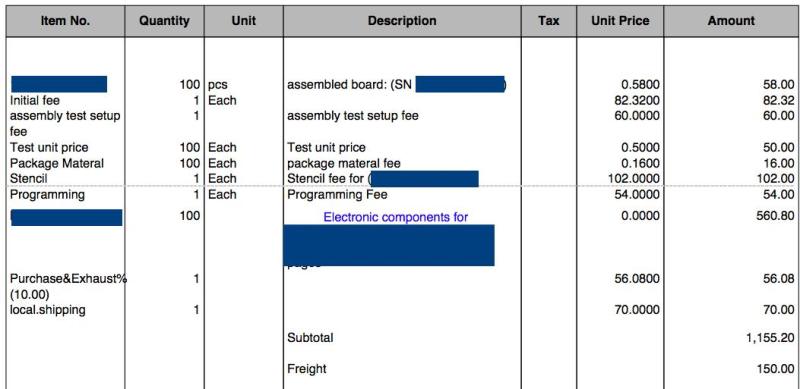The image size is (800, 389).
Task: Click the Description column header
Action: click(402, 21)
